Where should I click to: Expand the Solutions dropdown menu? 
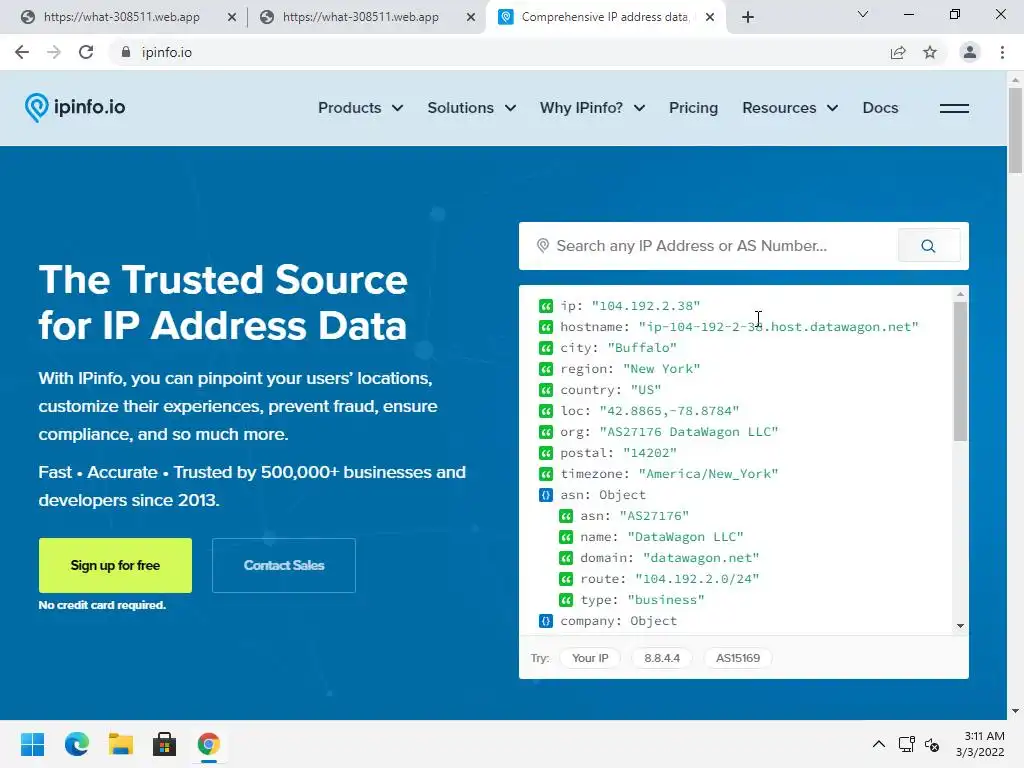tap(472, 108)
